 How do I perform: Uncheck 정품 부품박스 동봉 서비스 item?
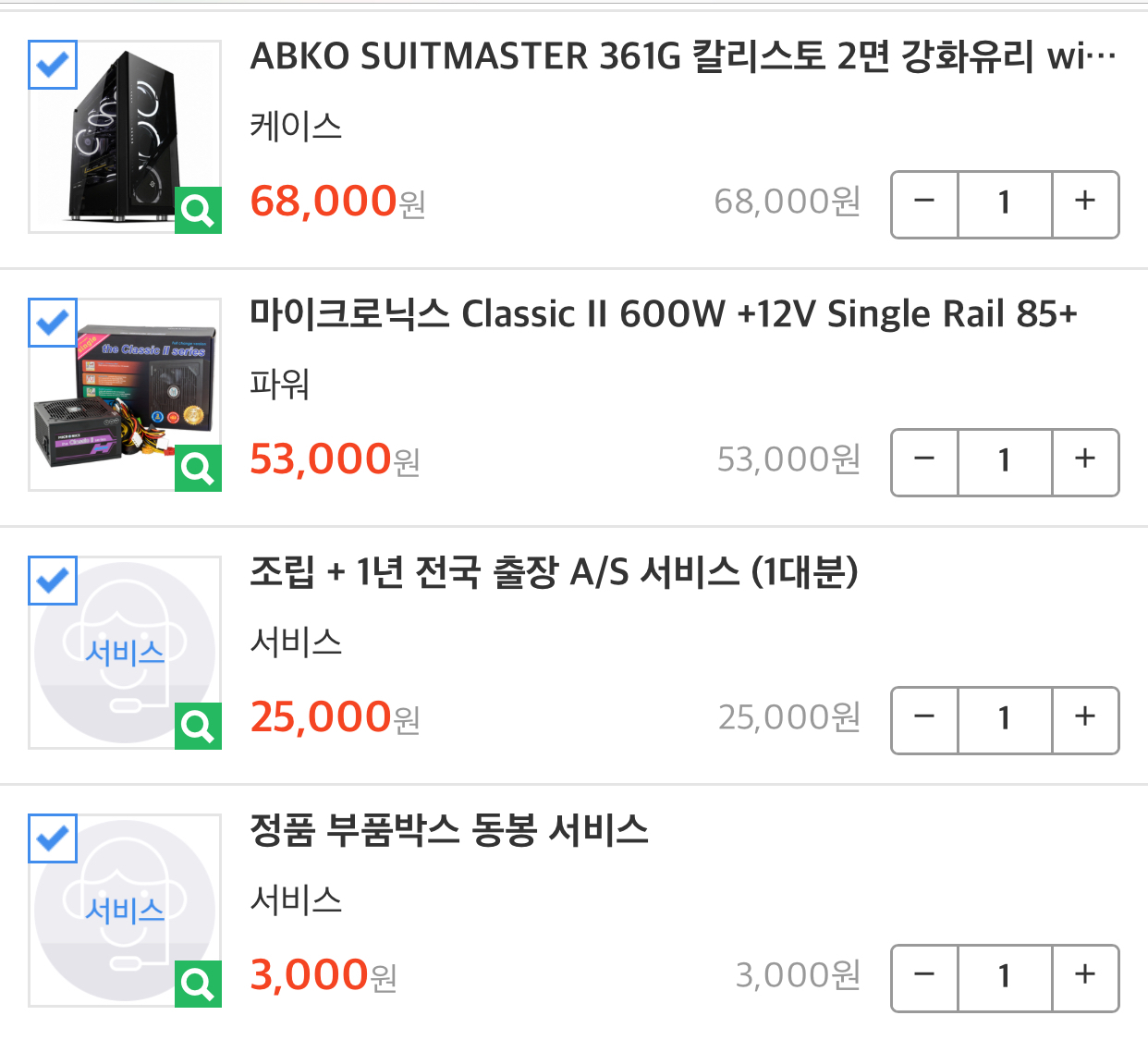pyautogui.click(x=53, y=838)
